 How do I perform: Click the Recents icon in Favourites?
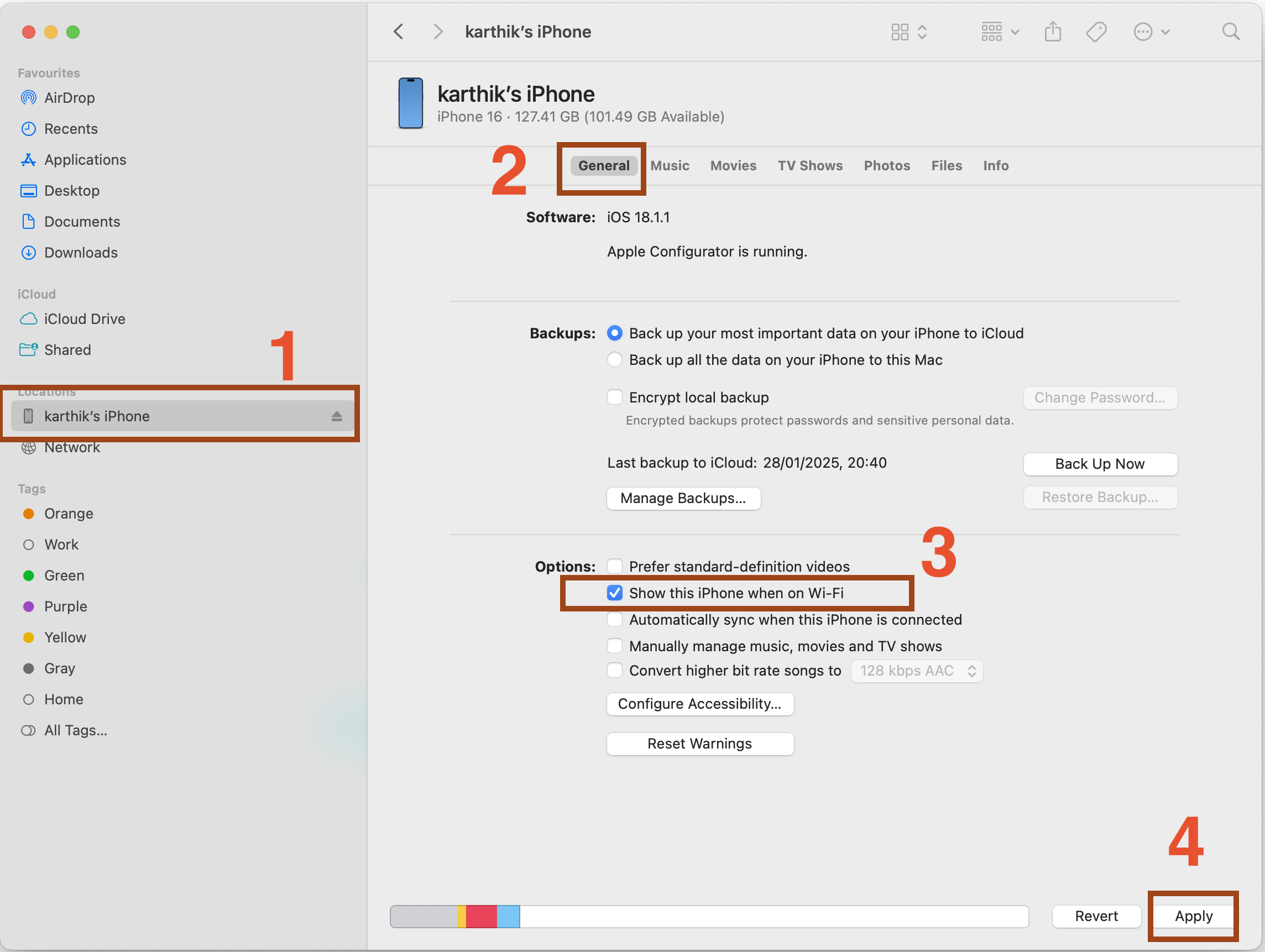28,128
